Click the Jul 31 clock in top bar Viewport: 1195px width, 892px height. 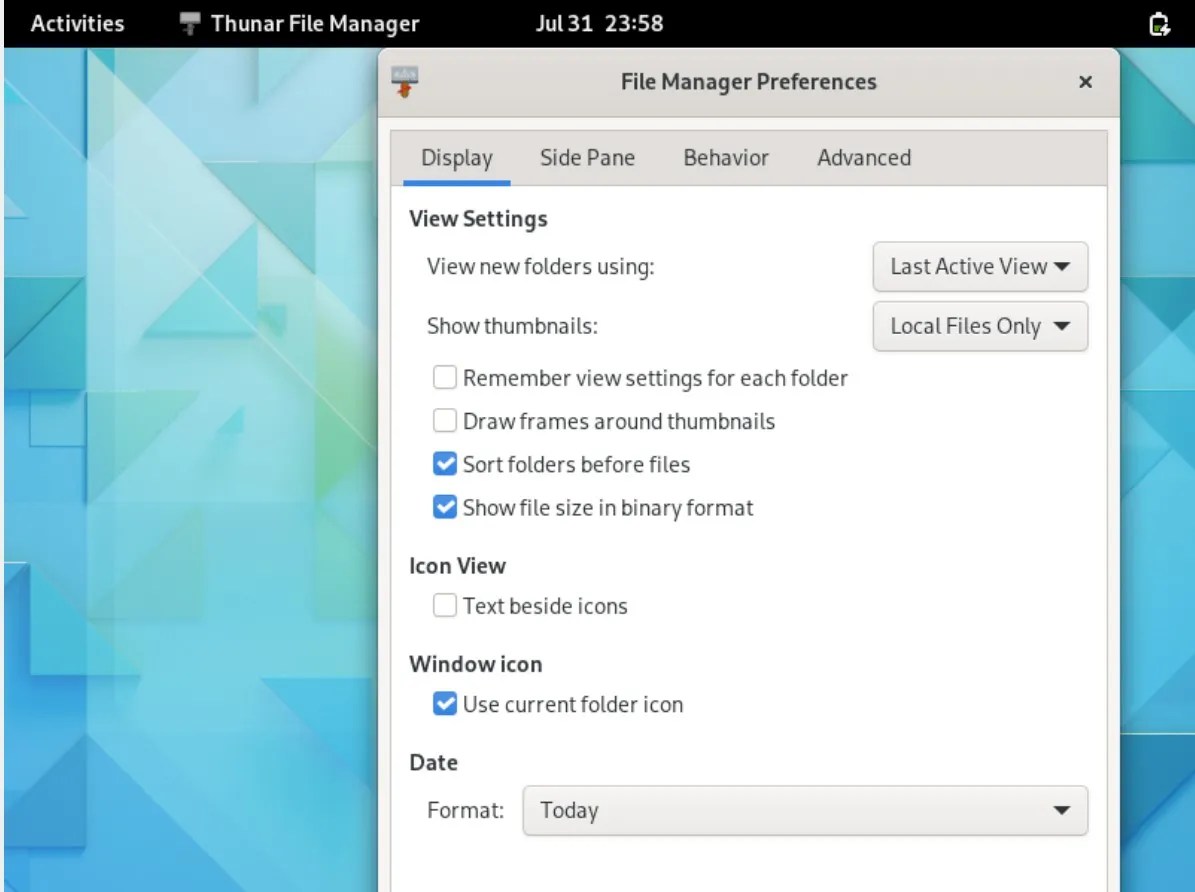599,23
